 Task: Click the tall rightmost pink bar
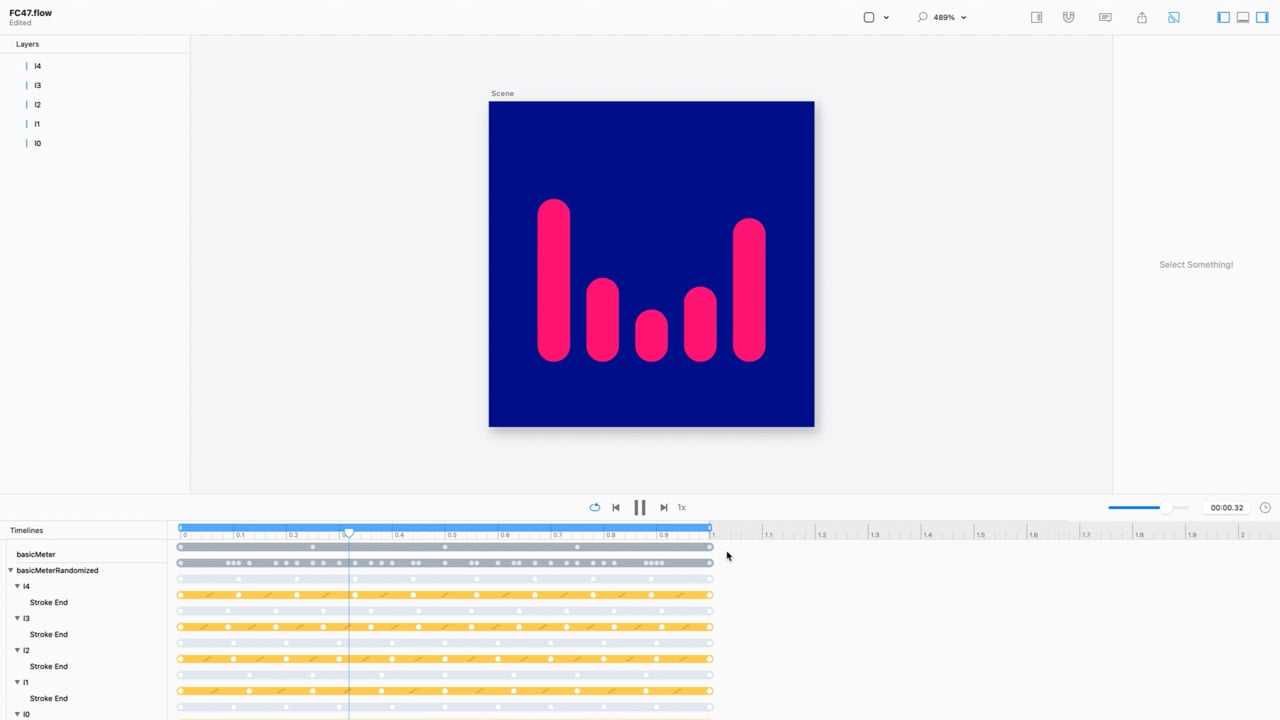[x=749, y=290]
